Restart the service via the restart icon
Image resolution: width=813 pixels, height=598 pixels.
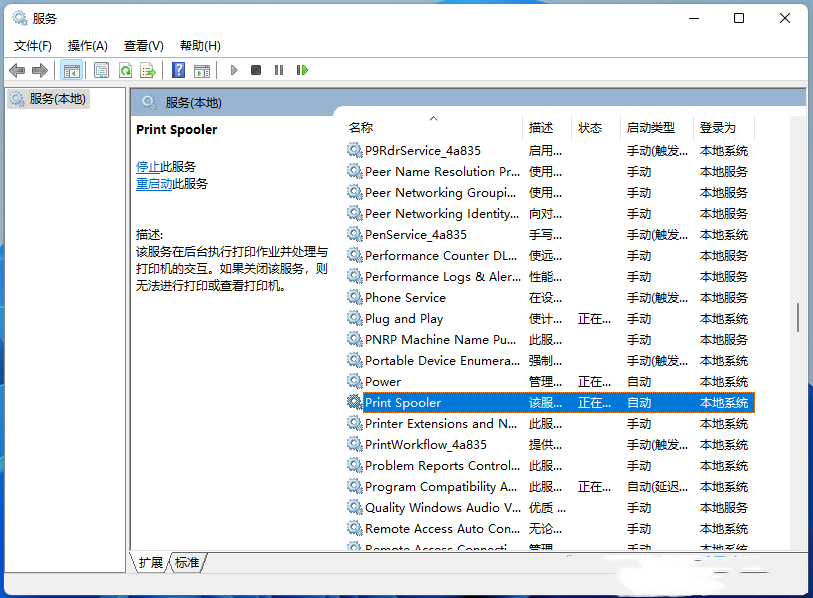coord(301,70)
